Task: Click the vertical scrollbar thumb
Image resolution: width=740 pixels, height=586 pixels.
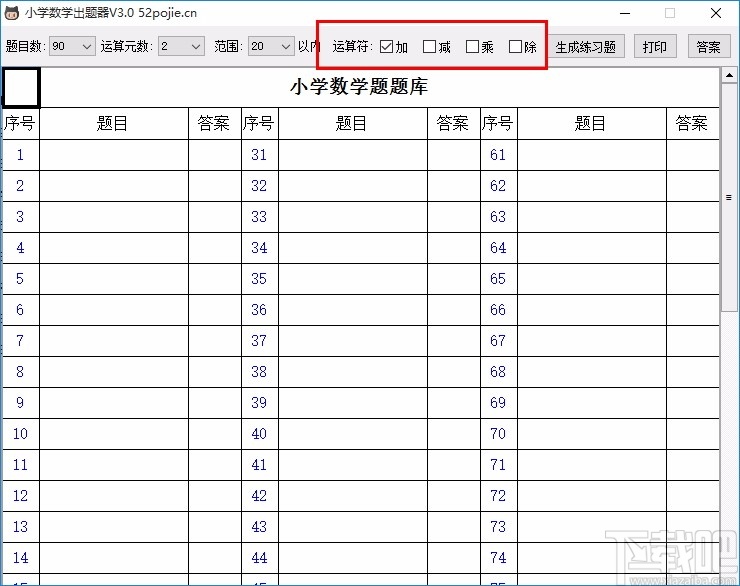Action: [729, 197]
